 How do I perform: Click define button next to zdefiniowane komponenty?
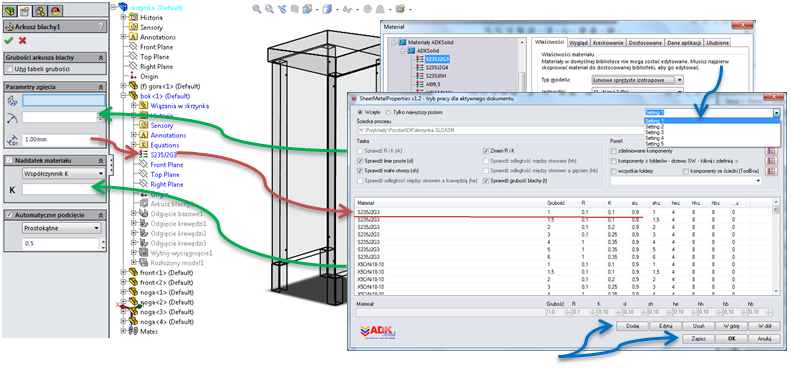coord(770,150)
